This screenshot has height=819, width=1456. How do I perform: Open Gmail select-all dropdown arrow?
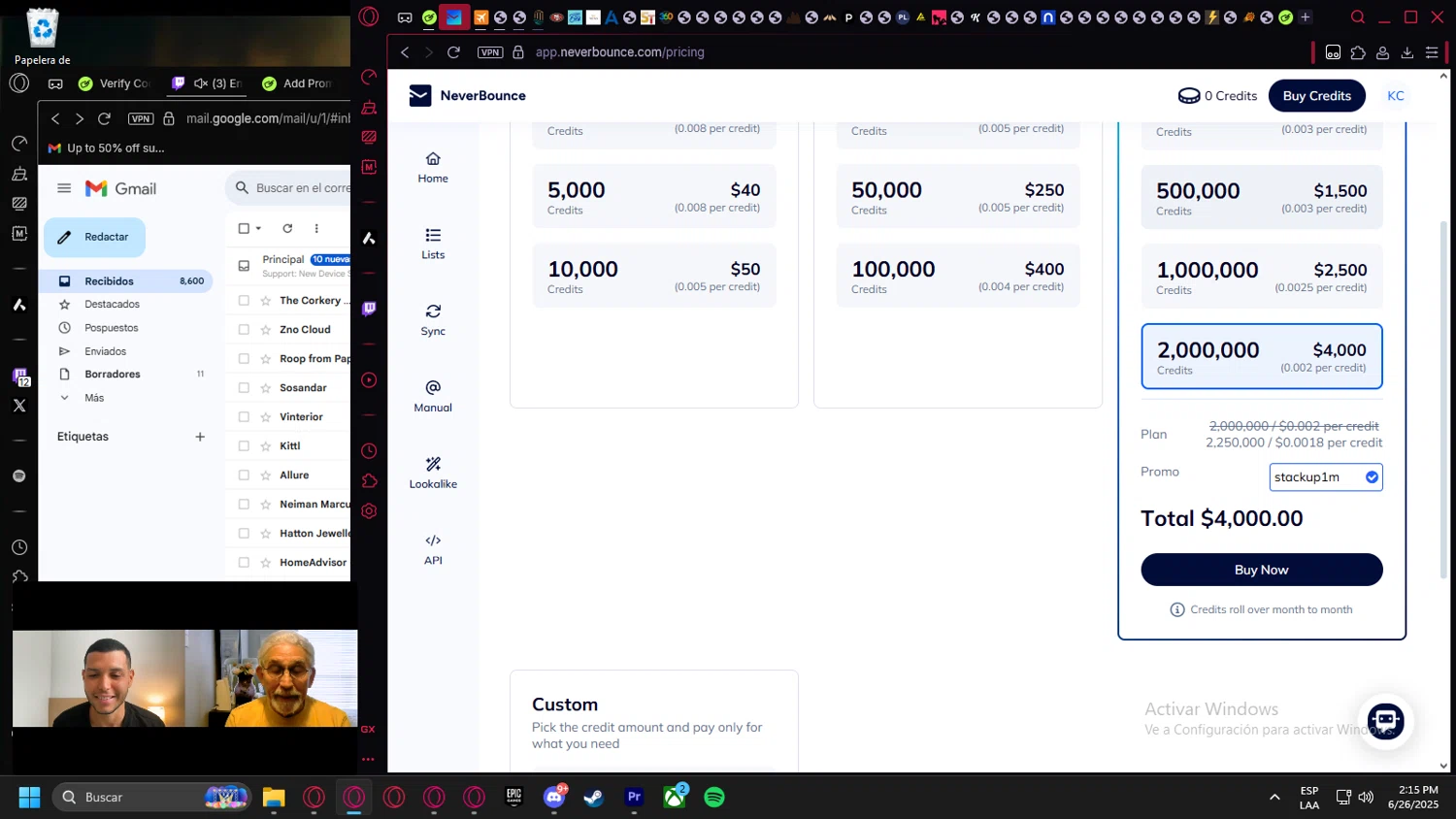258,229
